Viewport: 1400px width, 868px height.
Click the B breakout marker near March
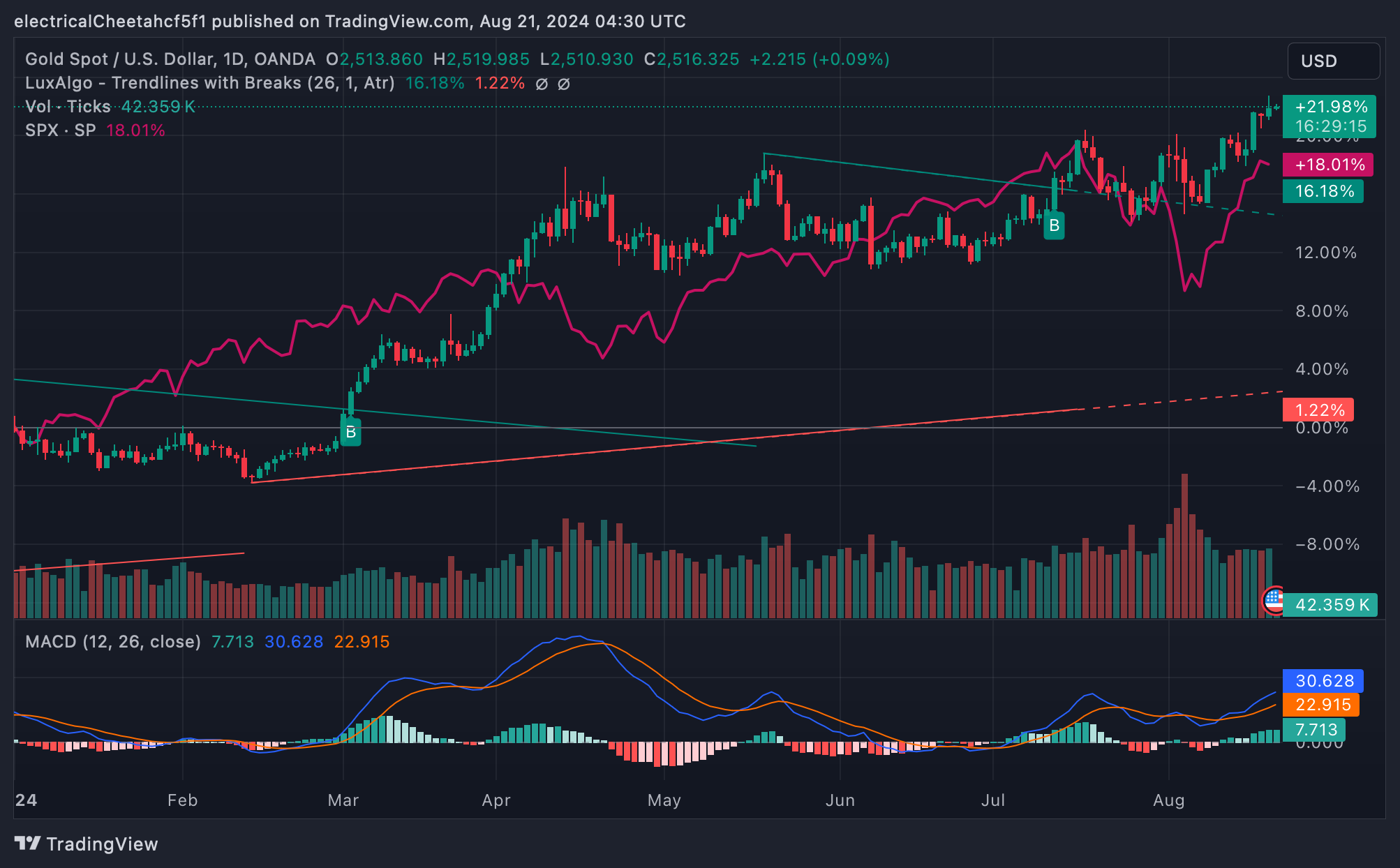click(350, 432)
